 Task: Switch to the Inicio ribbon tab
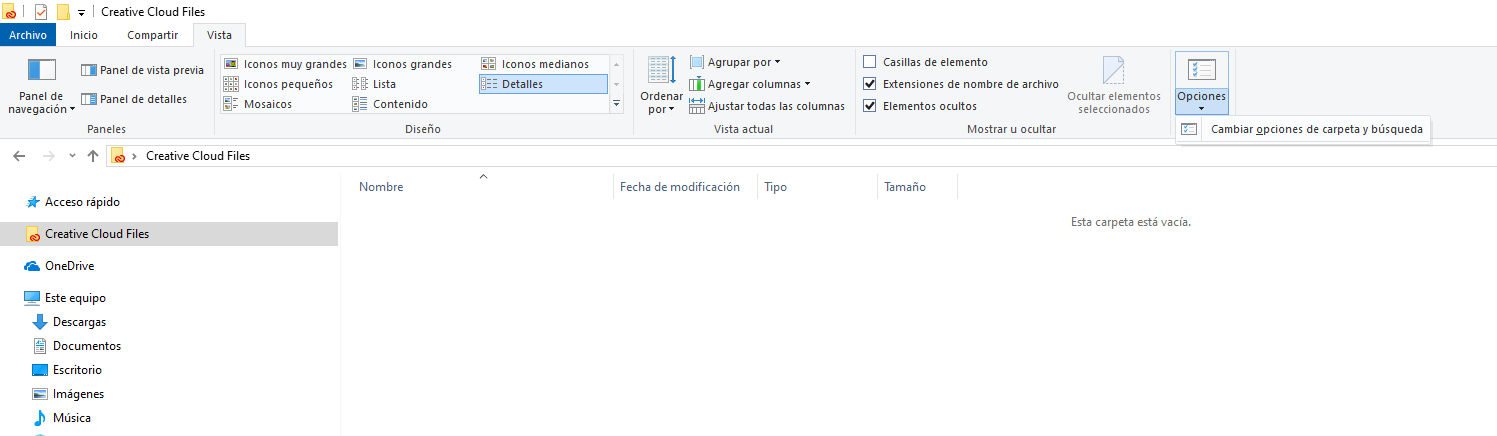point(84,35)
